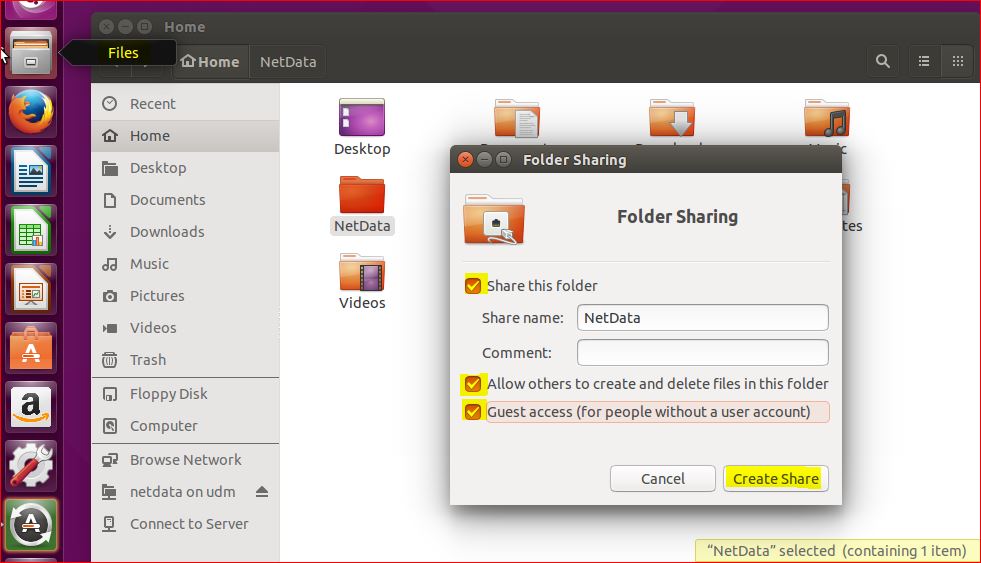981x563 pixels.
Task: Eject the netdata on udm mount
Action: 262,492
